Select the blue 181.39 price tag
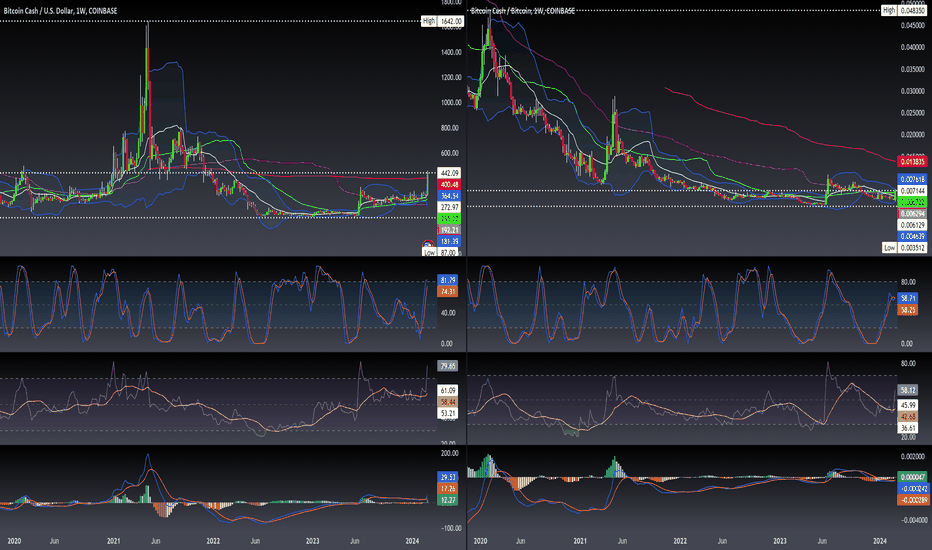932x550 pixels. pos(449,241)
